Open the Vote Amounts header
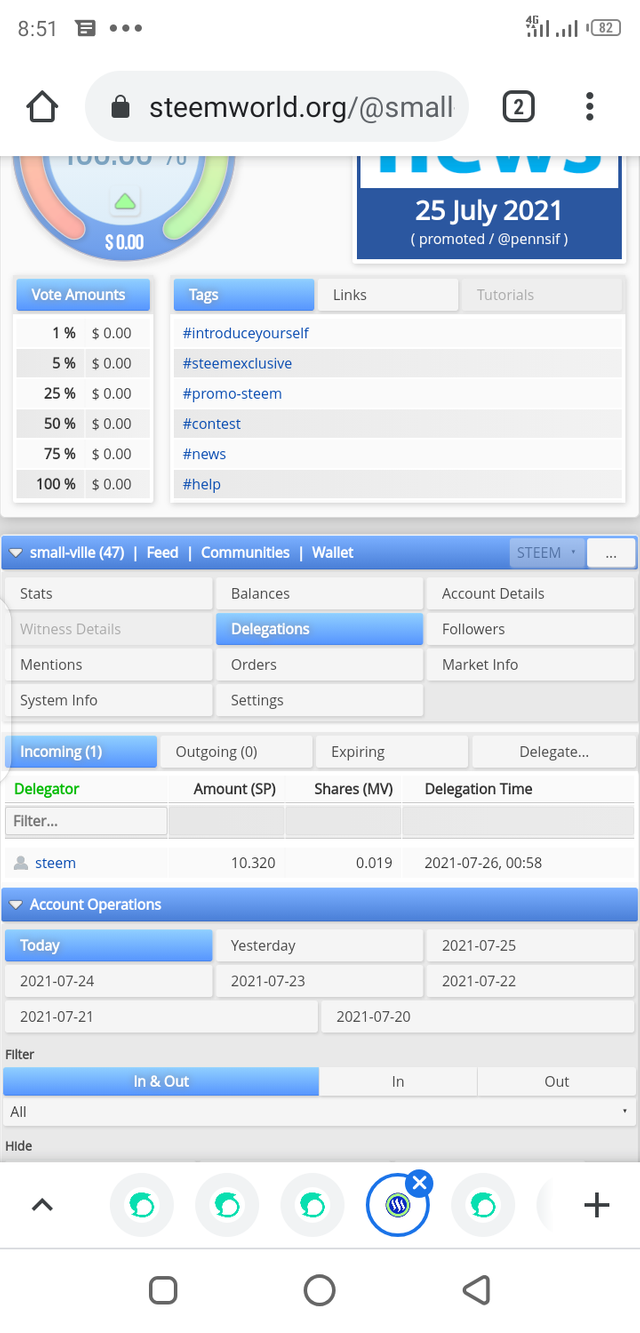The image size is (640, 1333). click(83, 295)
